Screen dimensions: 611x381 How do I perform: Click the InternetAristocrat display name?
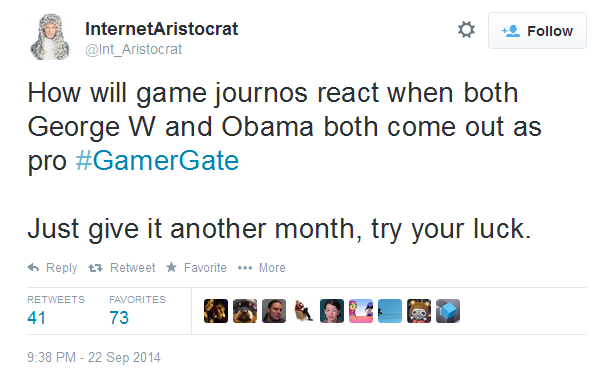tap(161, 29)
